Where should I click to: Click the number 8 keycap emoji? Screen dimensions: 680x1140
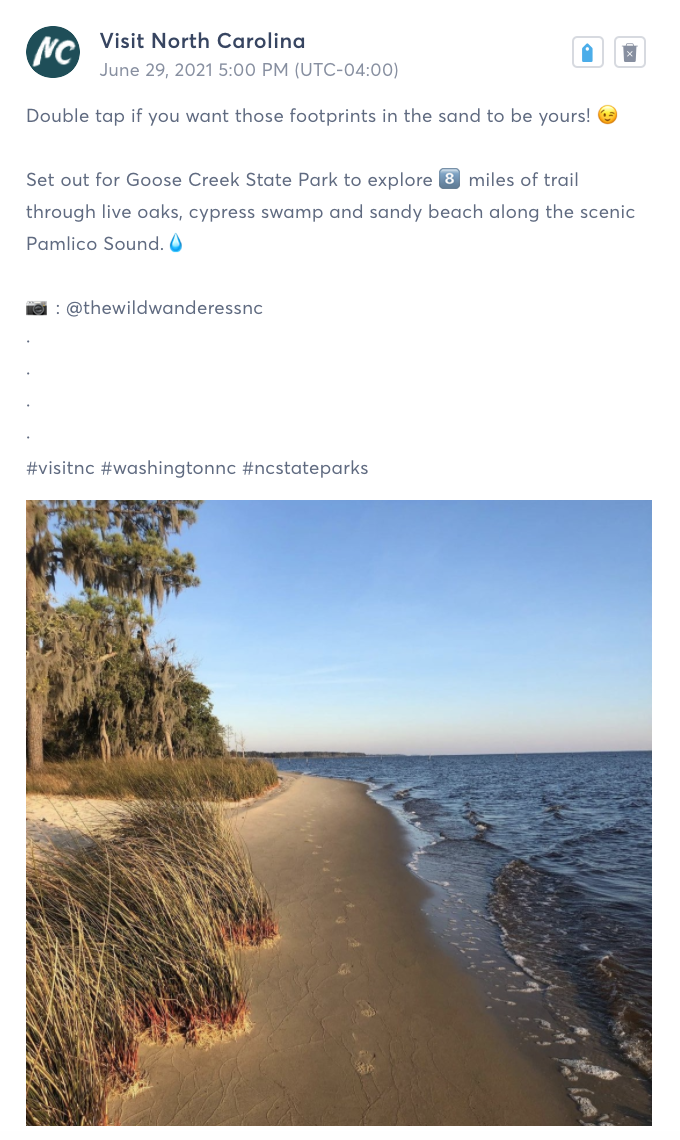(449, 180)
